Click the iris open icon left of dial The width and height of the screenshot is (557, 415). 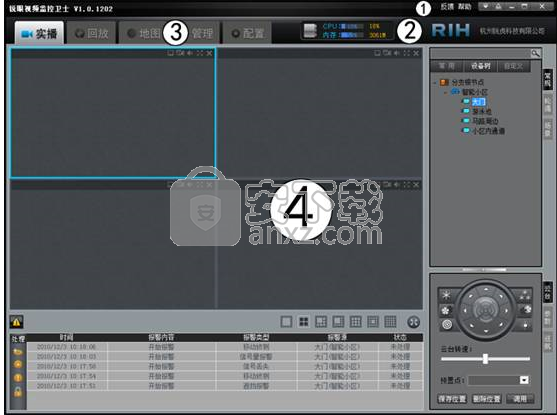coord(446,310)
